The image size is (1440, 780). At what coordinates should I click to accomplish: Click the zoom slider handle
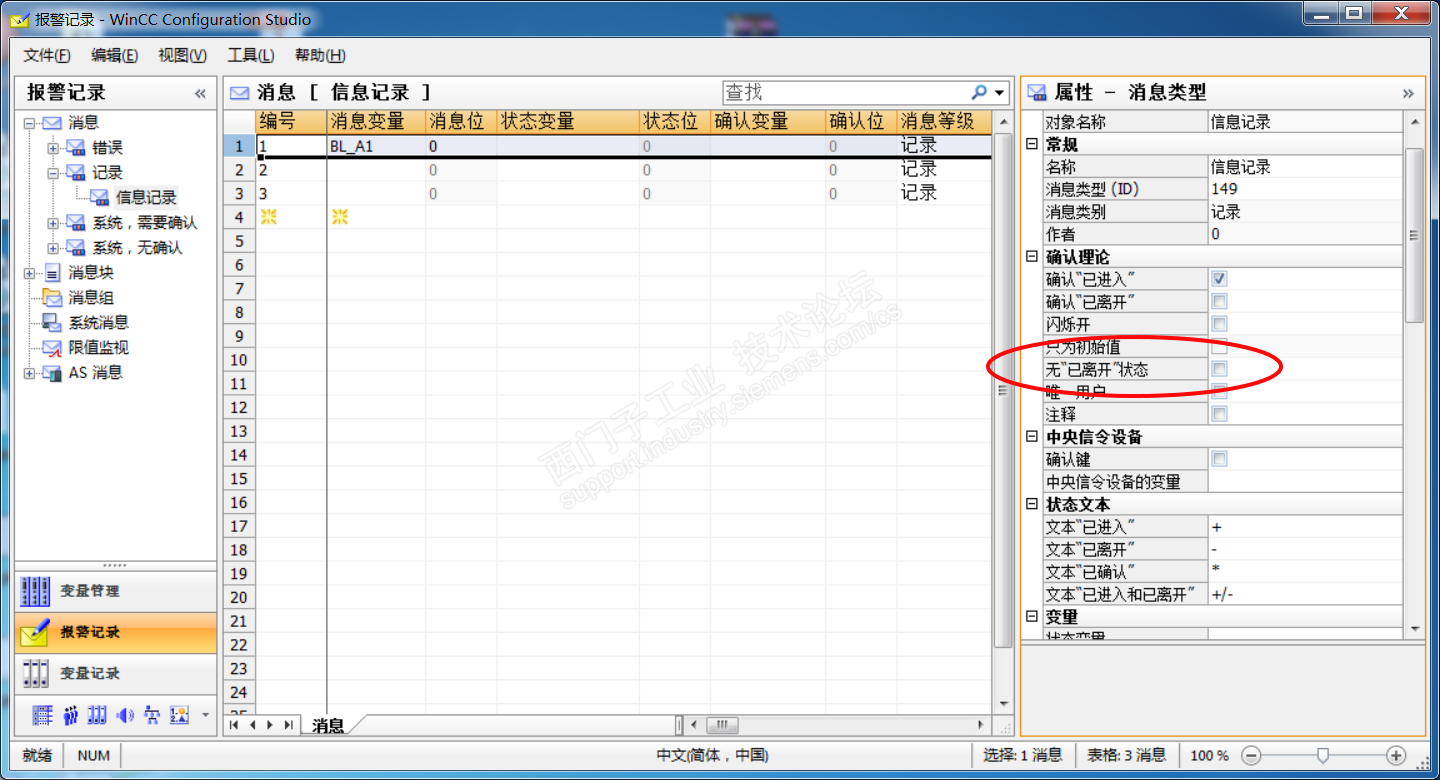pyautogui.click(x=1323, y=755)
